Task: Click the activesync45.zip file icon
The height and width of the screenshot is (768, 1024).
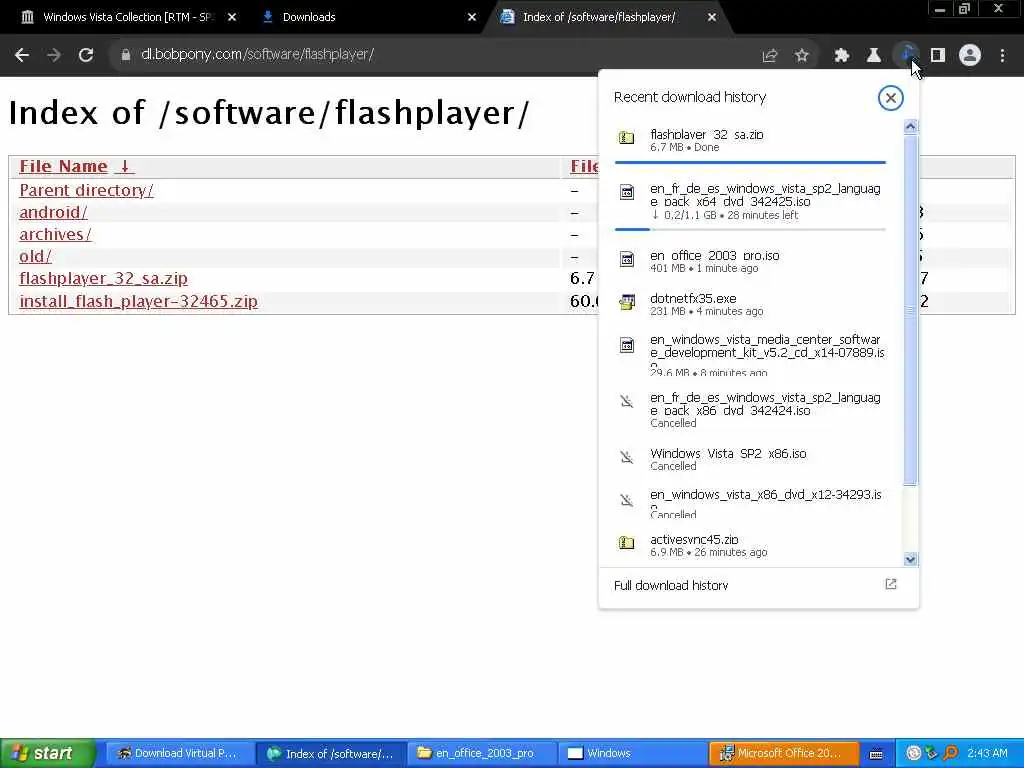Action: [x=626, y=543]
